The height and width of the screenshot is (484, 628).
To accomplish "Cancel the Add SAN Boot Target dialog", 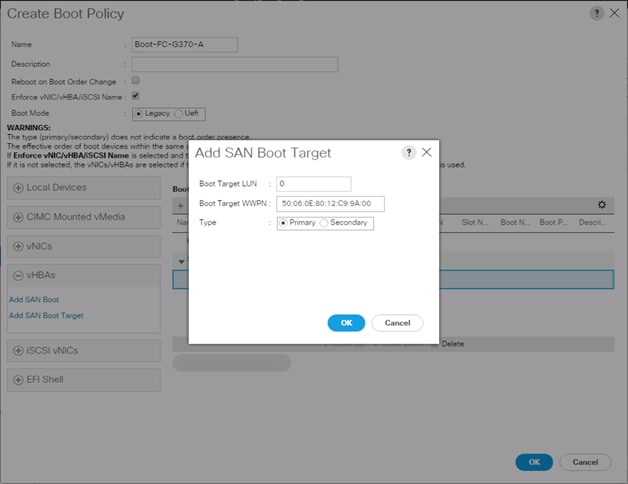I will point(397,323).
